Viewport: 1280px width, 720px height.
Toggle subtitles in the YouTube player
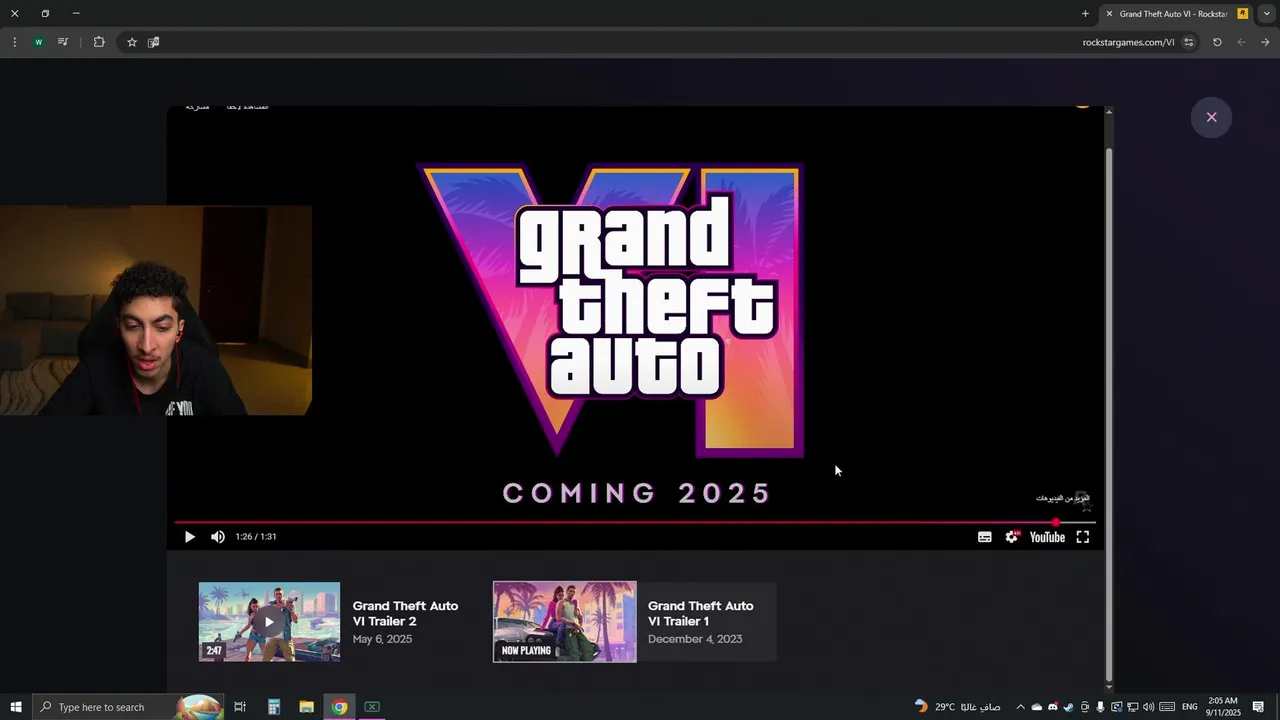[985, 537]
